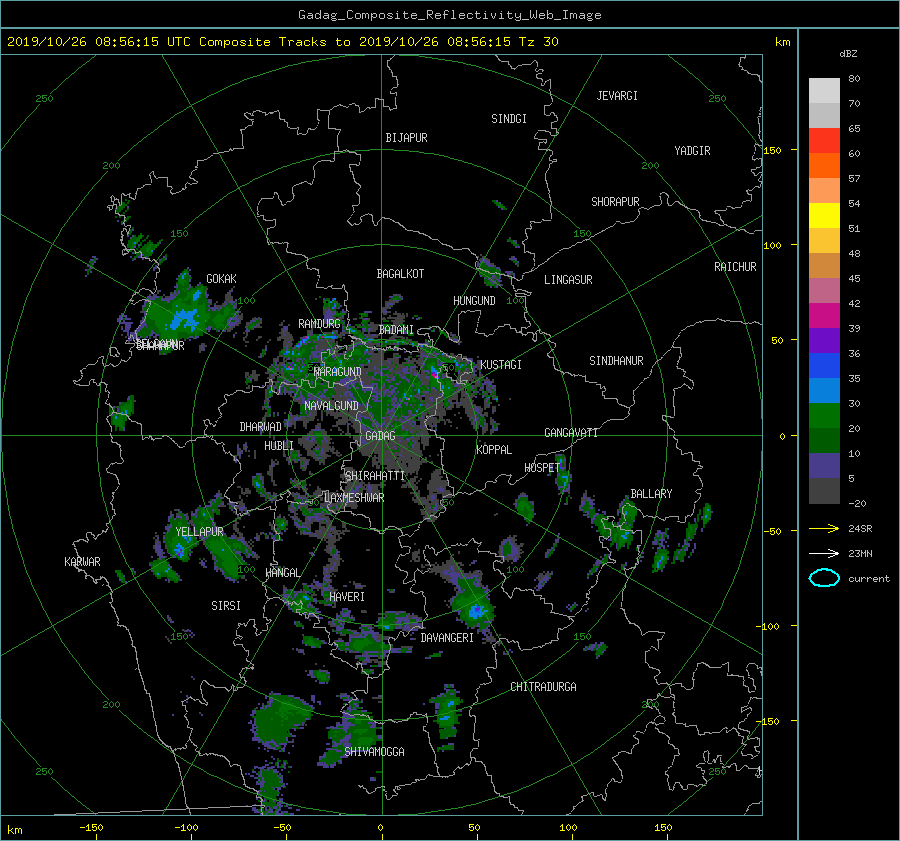Click the DHARWAD city label
The height and width of the screenshot is (841, 900).
pos(261,427)
